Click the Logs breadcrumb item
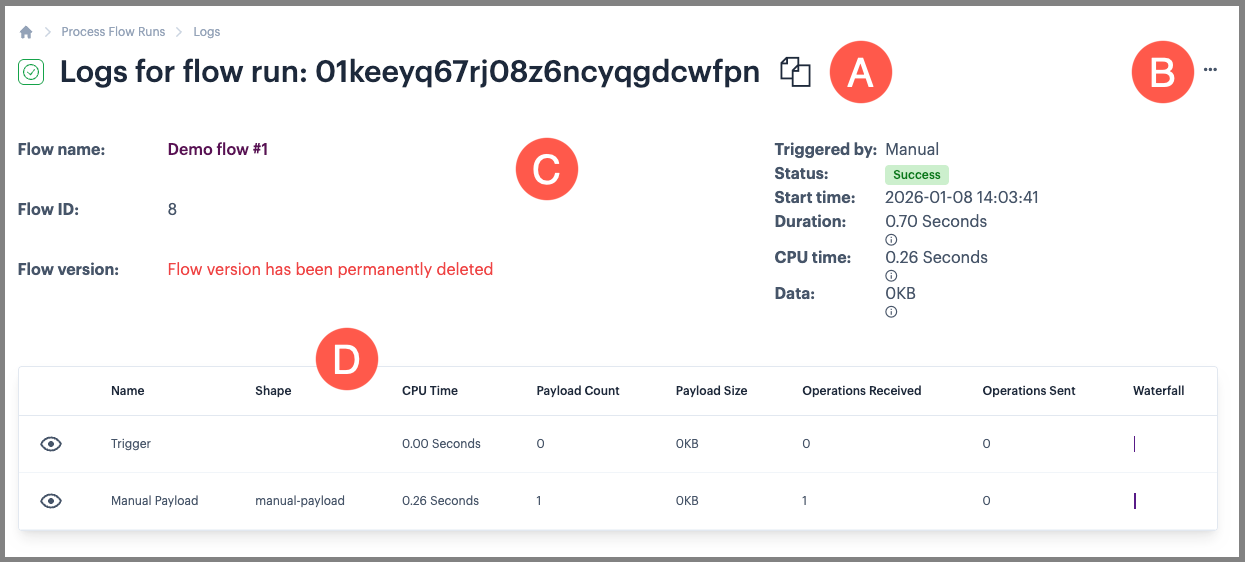The width and height of the screenshot is (1245, 562). point(207,32)
